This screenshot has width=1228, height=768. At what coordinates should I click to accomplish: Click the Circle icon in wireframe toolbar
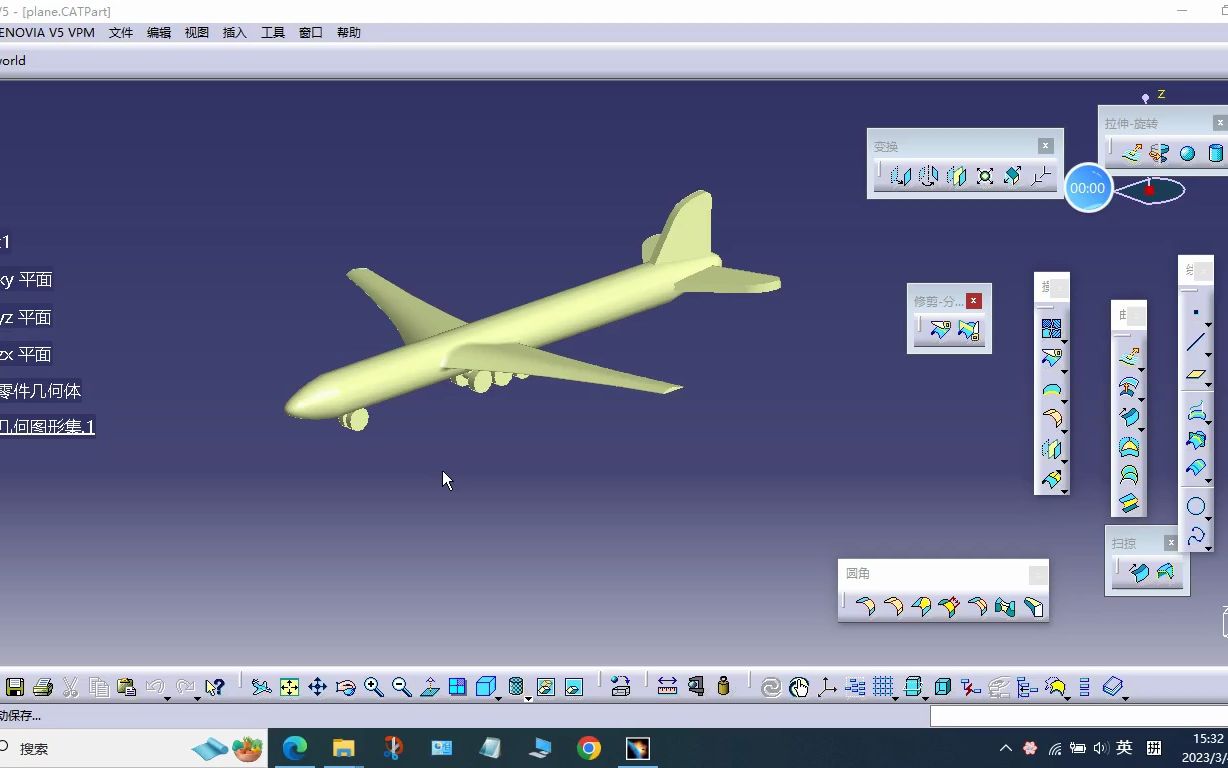(1195, 507)
